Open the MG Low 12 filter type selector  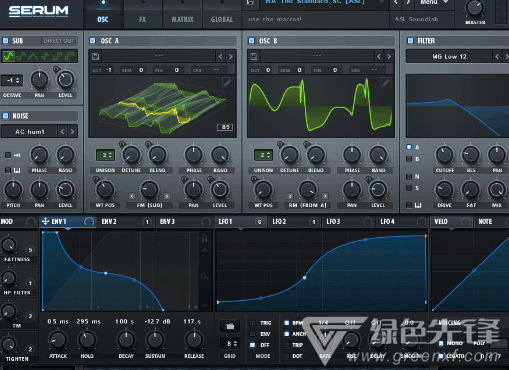pos(449,57)
